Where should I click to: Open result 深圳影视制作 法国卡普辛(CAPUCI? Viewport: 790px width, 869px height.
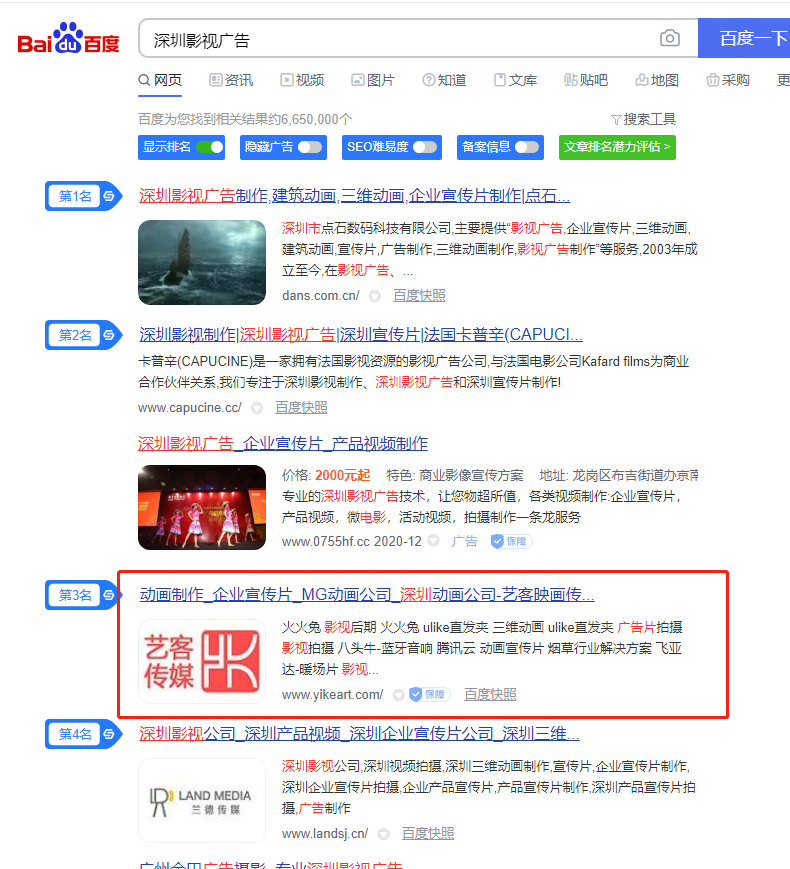tap(361, 335)
